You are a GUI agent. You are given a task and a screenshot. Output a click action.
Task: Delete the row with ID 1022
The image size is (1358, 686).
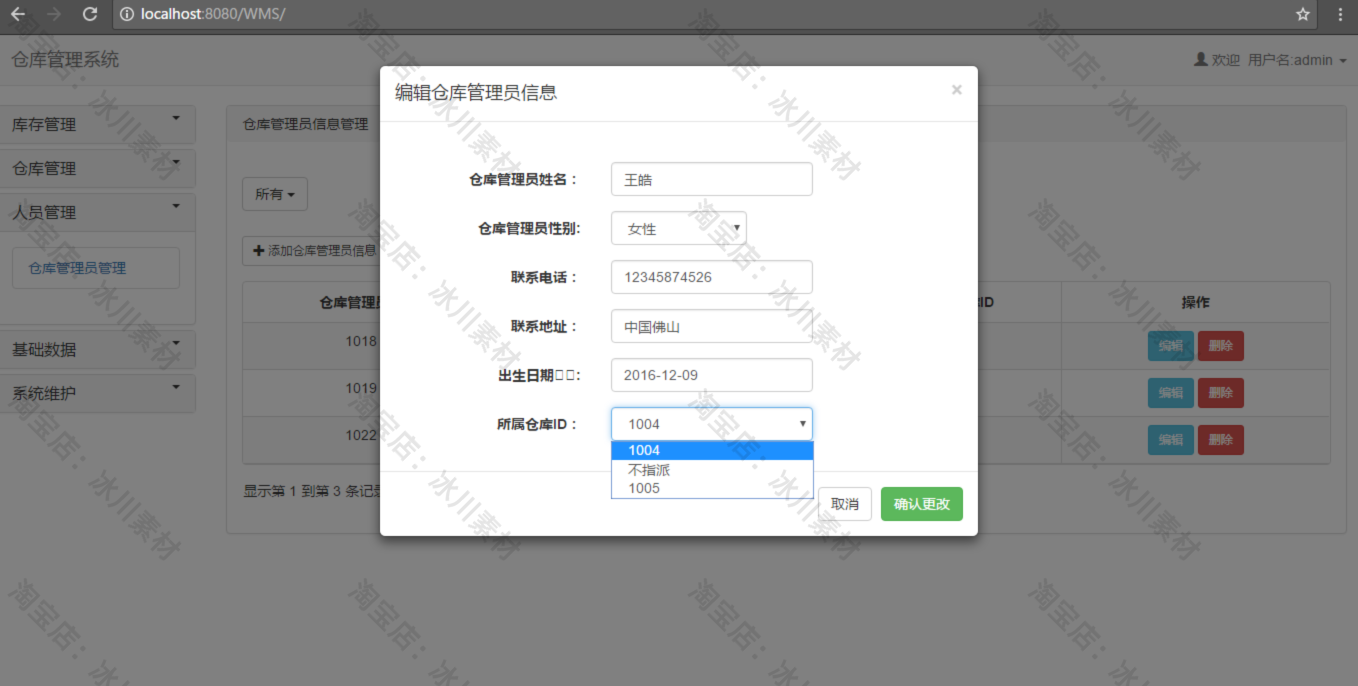coord(1220,440)
